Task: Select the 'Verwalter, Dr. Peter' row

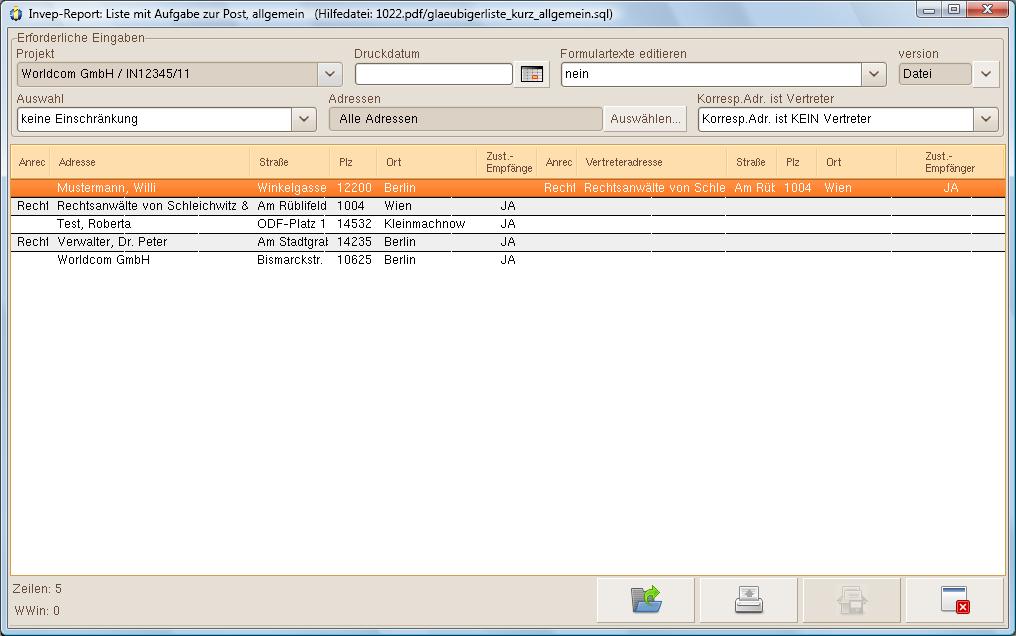Action: (507, 242)
